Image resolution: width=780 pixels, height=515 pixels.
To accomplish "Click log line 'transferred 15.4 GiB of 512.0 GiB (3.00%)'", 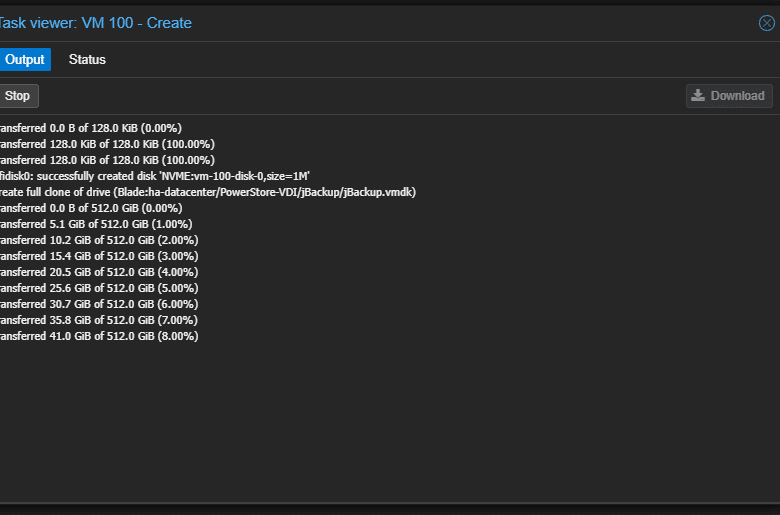I will (x=99, y=256).
